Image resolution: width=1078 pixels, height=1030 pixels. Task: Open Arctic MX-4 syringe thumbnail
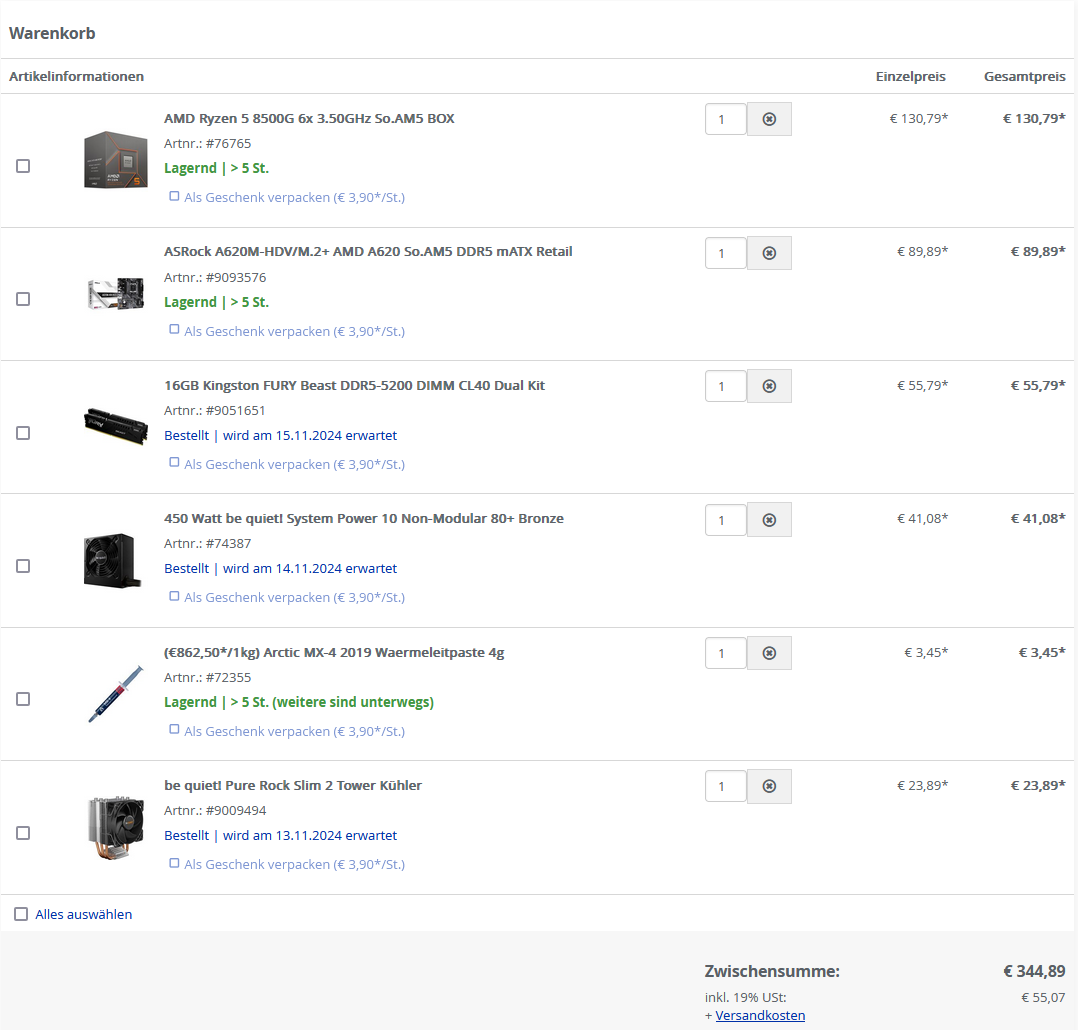[x=116, y=694]
